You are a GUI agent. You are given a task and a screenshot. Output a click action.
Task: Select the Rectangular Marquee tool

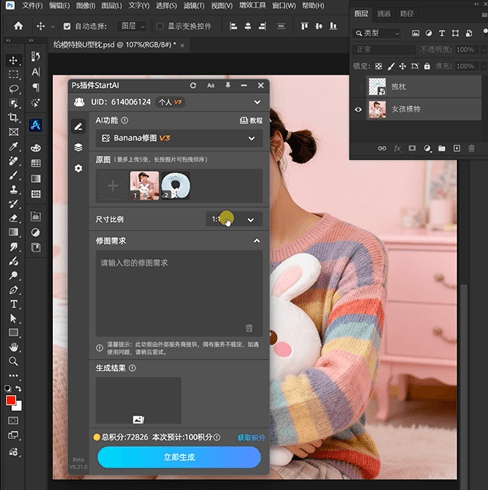pos(13,74)
